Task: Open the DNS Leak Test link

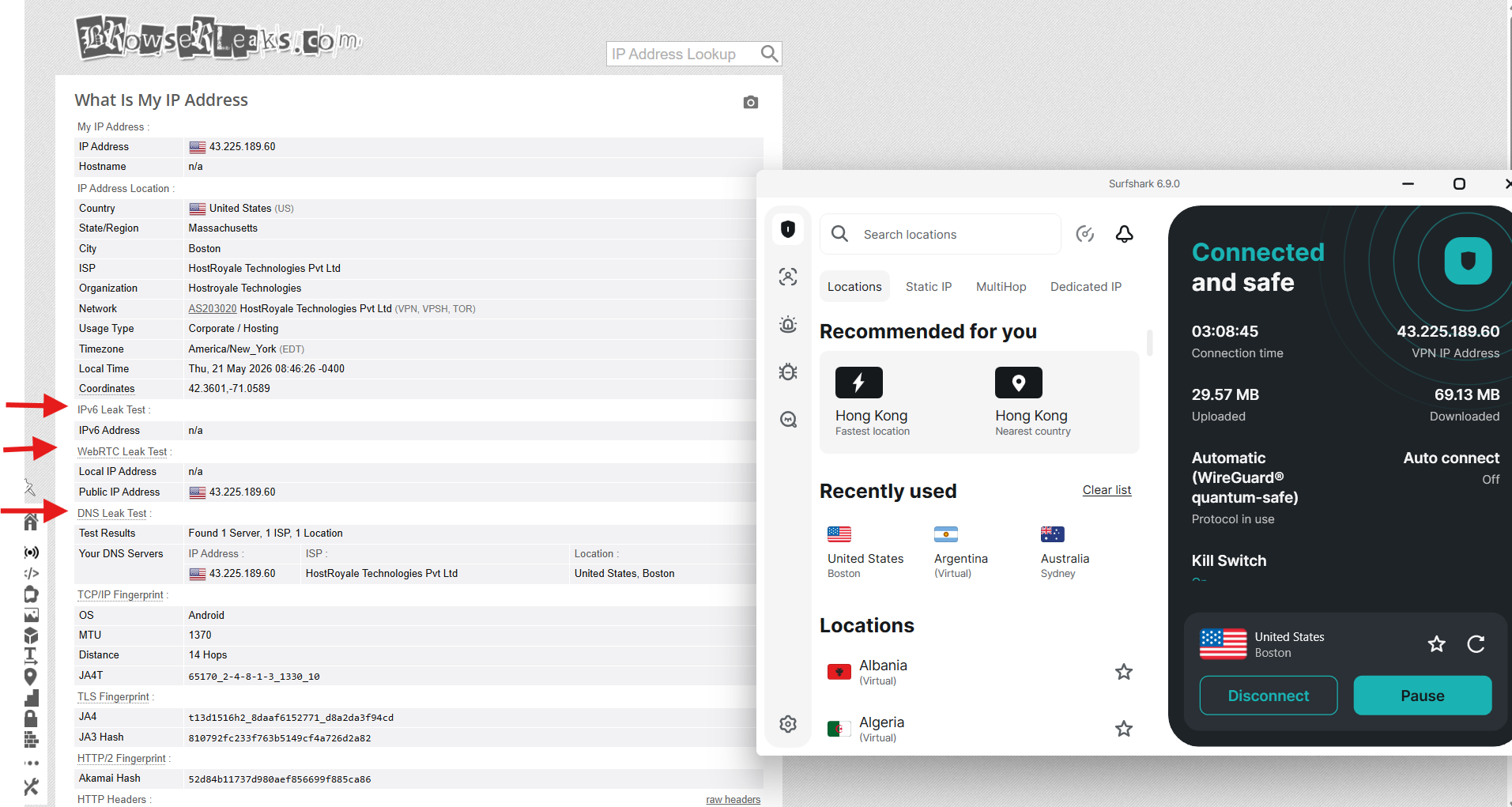Action: 112,513
